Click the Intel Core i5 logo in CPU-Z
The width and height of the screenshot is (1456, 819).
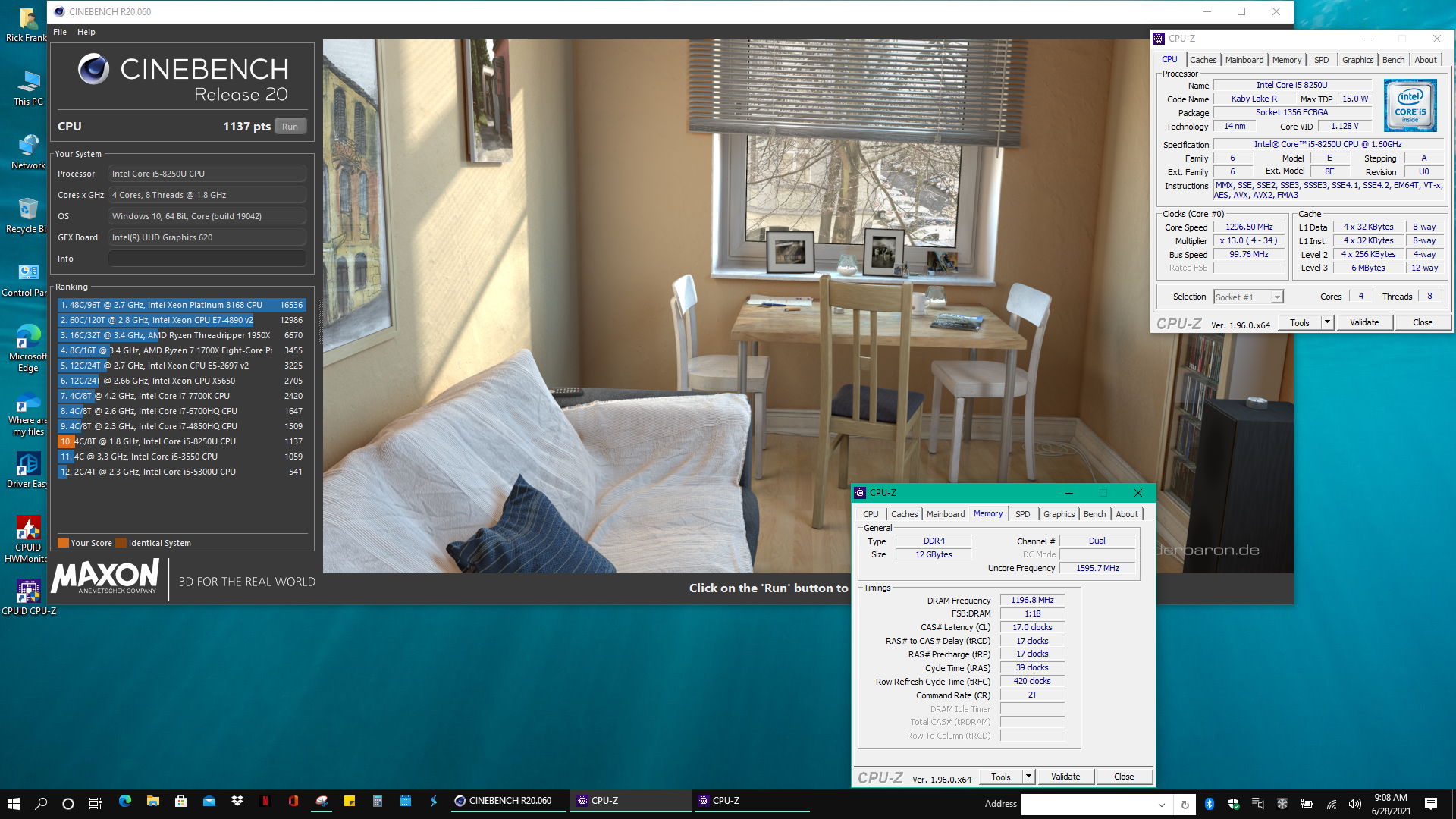[1410, 105]
